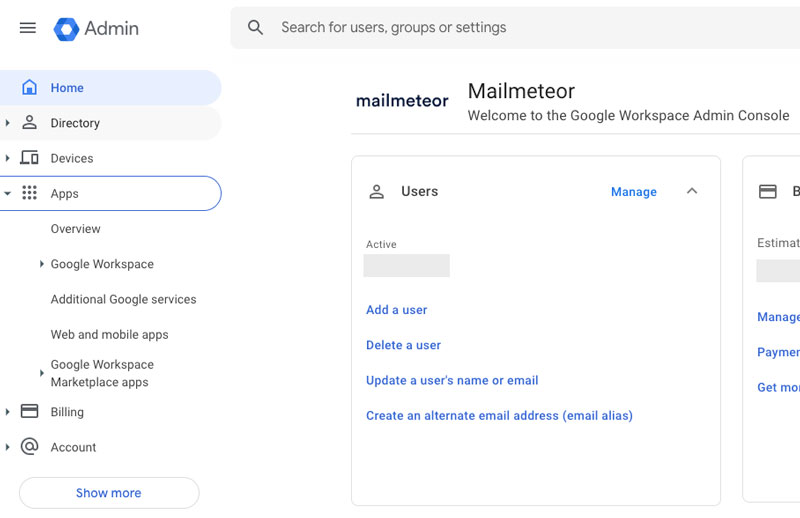The height and width of the screenshot is (518, 800).
Task: Click the Show more button
Action: (109, 493)
